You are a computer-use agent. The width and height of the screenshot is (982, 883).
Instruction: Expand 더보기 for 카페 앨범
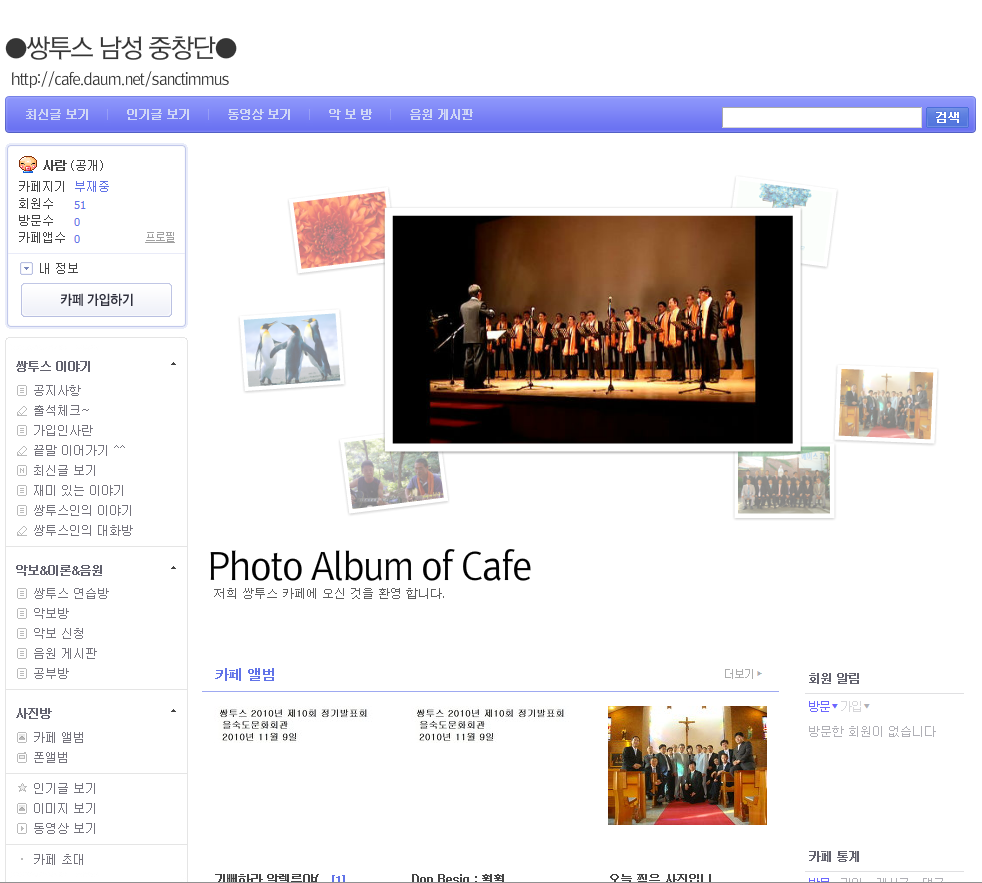(743, 674)
